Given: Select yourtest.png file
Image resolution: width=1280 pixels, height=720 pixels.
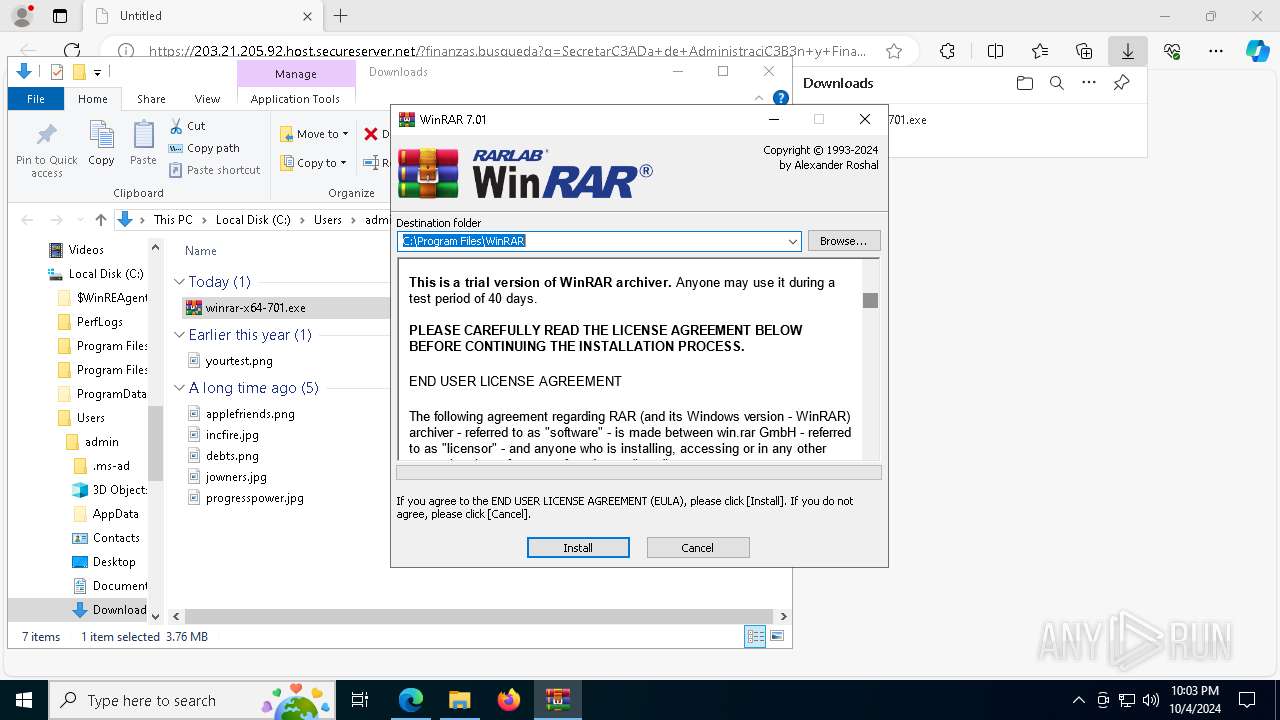Looking at the screenshot, I should 239,361.
